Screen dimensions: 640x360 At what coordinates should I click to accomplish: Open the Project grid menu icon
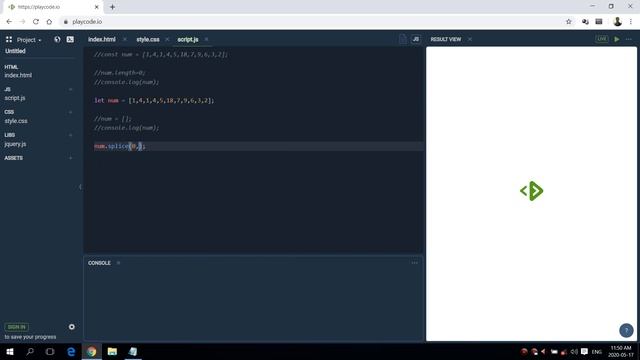(x=9, y=39)
